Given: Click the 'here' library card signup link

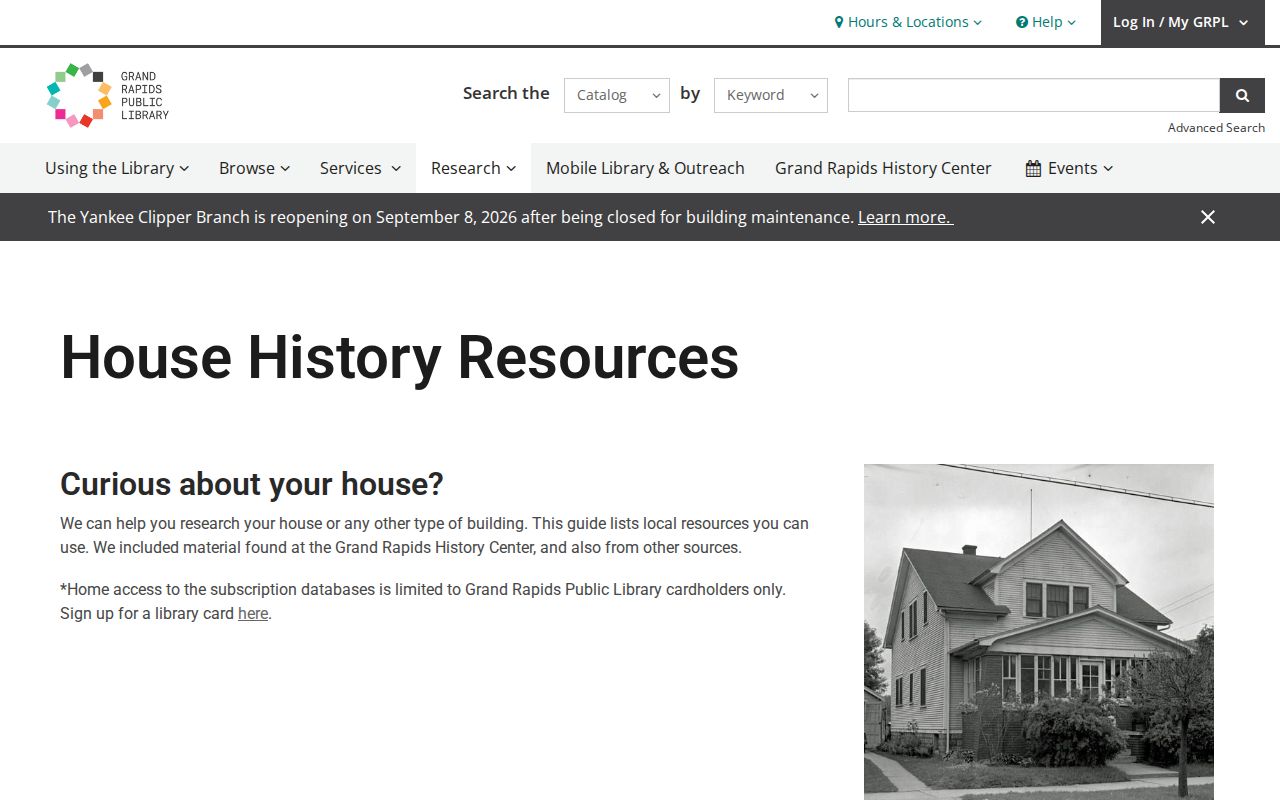Looking at the screenshot, I should click(x=253, y=613).
